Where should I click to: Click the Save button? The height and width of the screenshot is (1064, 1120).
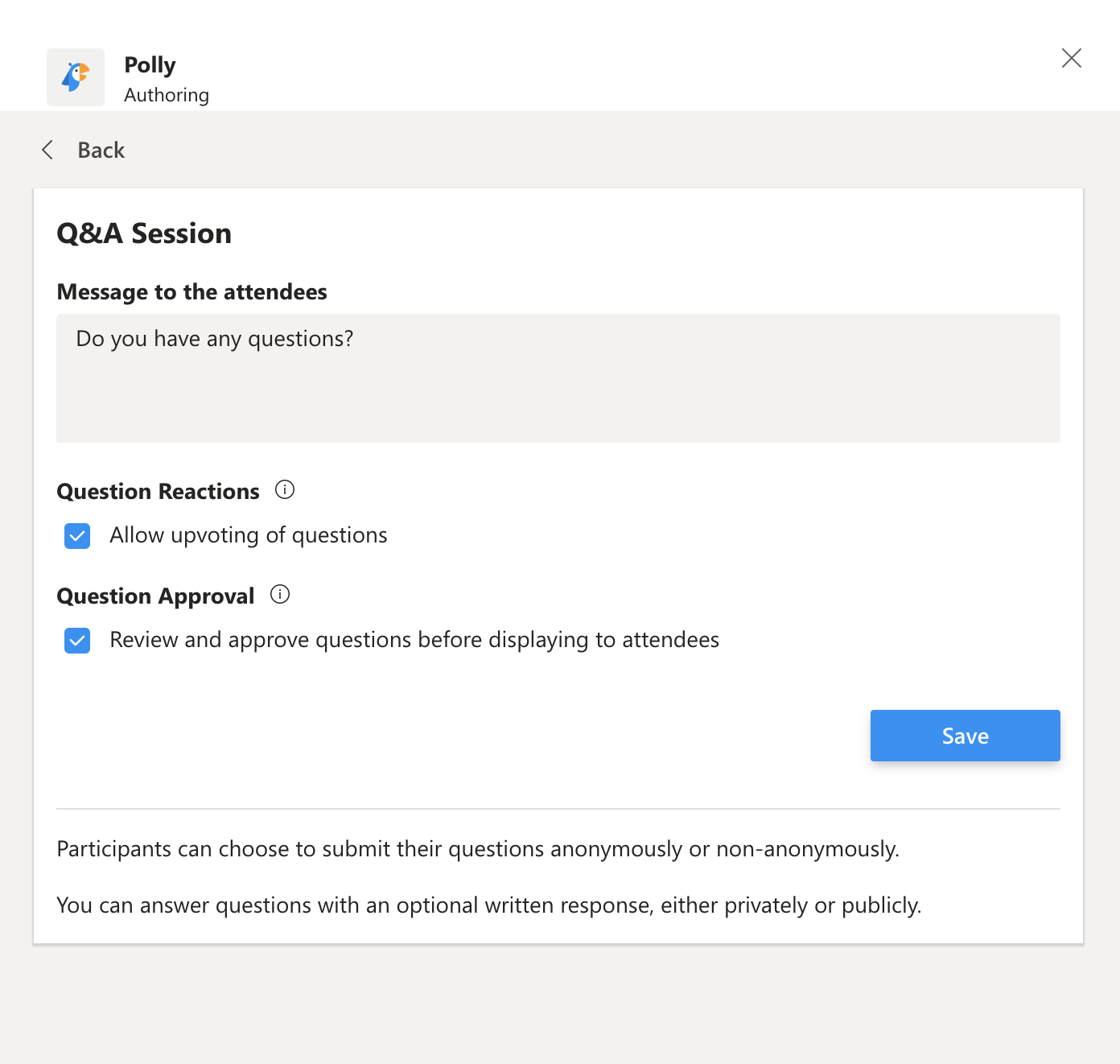pyautogui.click(x=965, y=735)
